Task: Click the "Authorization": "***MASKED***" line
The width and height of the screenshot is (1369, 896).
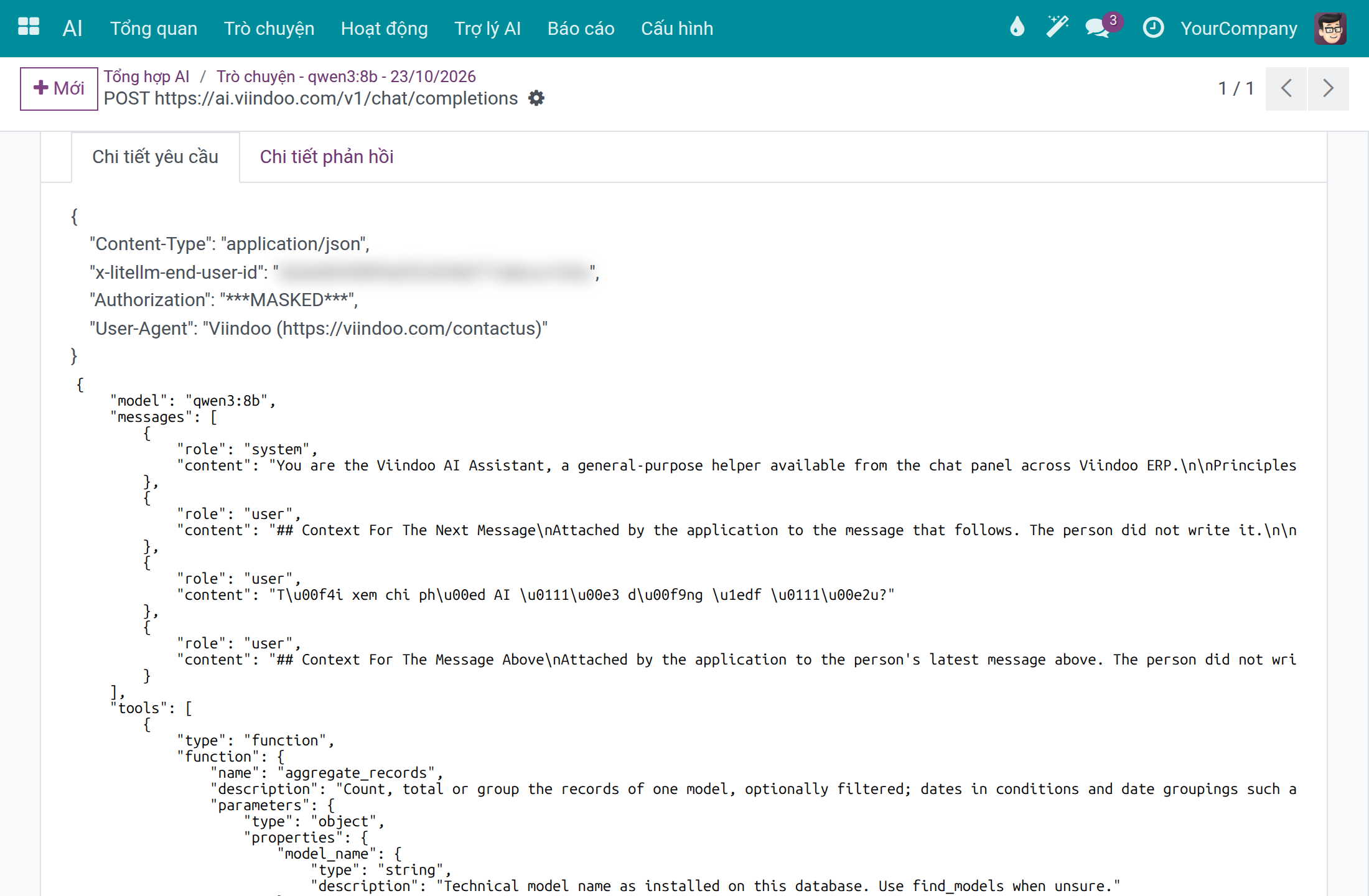Action: pos(224,300)
